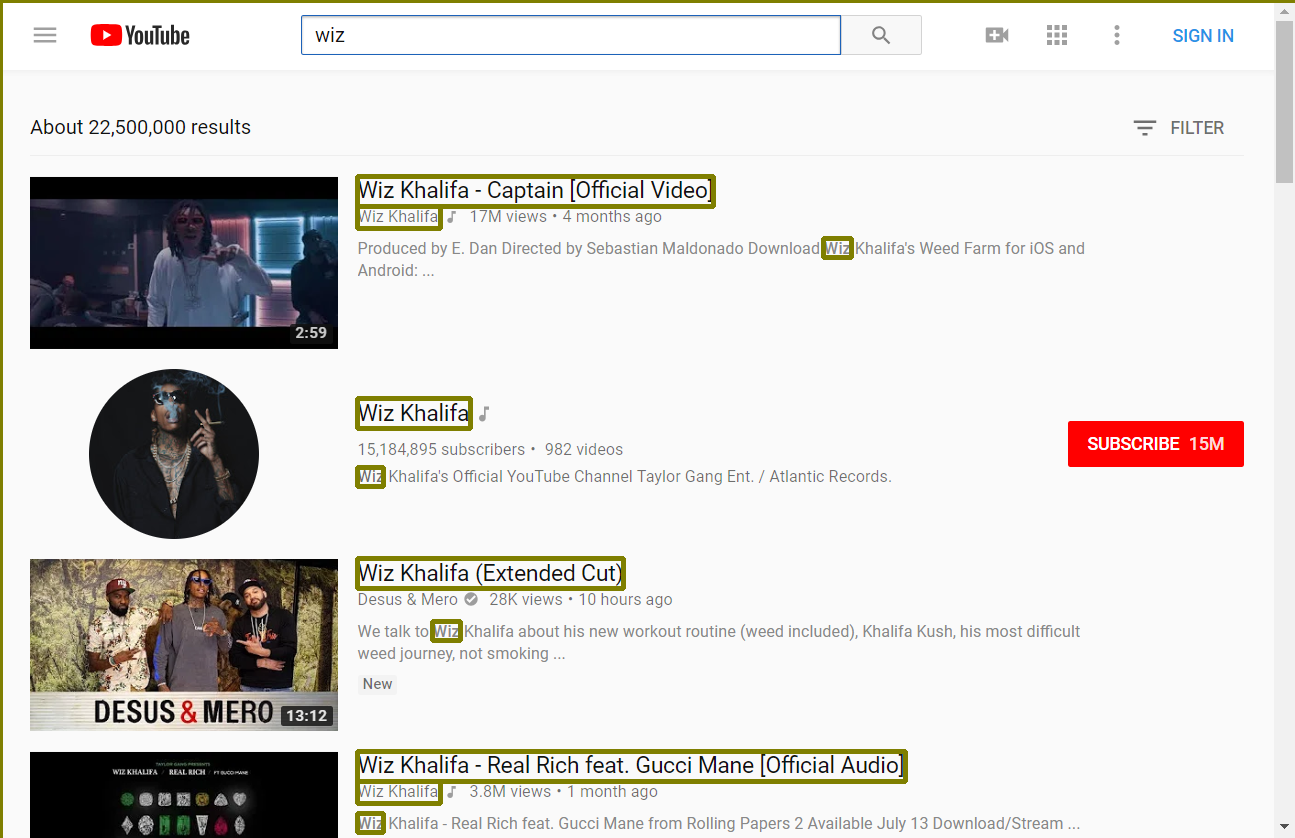The image size is (1295, 838).
Task: Click music note beside 17M views video
Action: pos(452,217)
